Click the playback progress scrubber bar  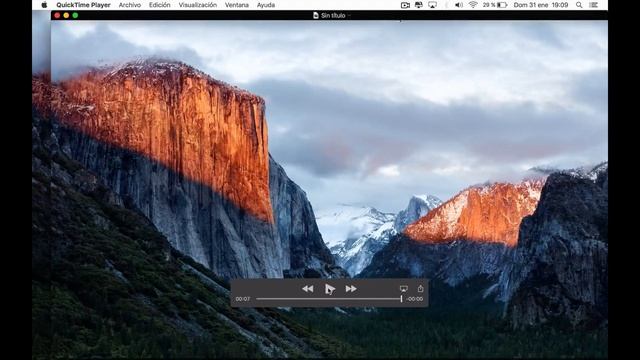pos(329,299)
